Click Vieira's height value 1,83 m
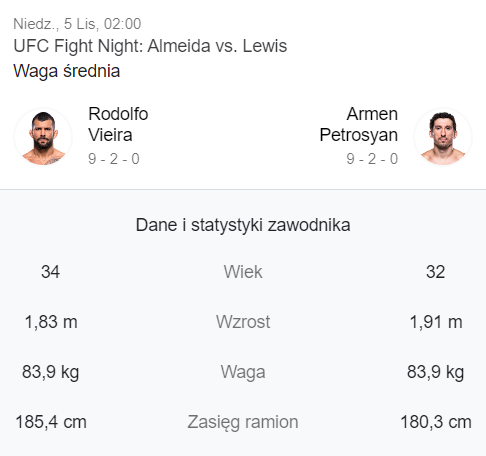The width and height of the screenshot is (486, 456). 51,322
